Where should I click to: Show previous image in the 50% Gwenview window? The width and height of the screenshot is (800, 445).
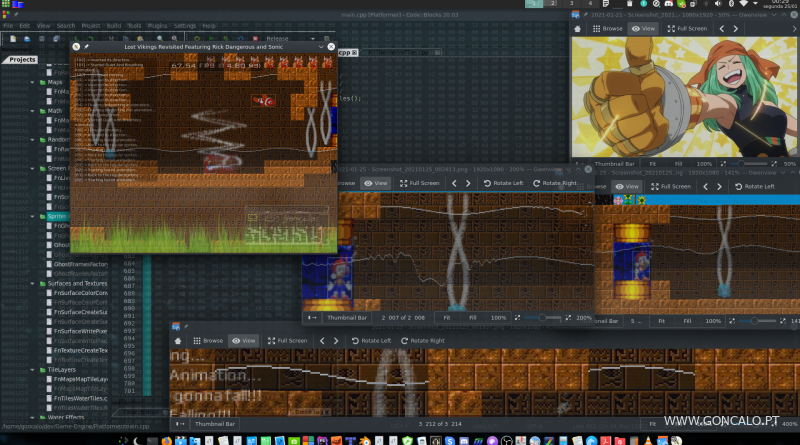pos(722,29)
